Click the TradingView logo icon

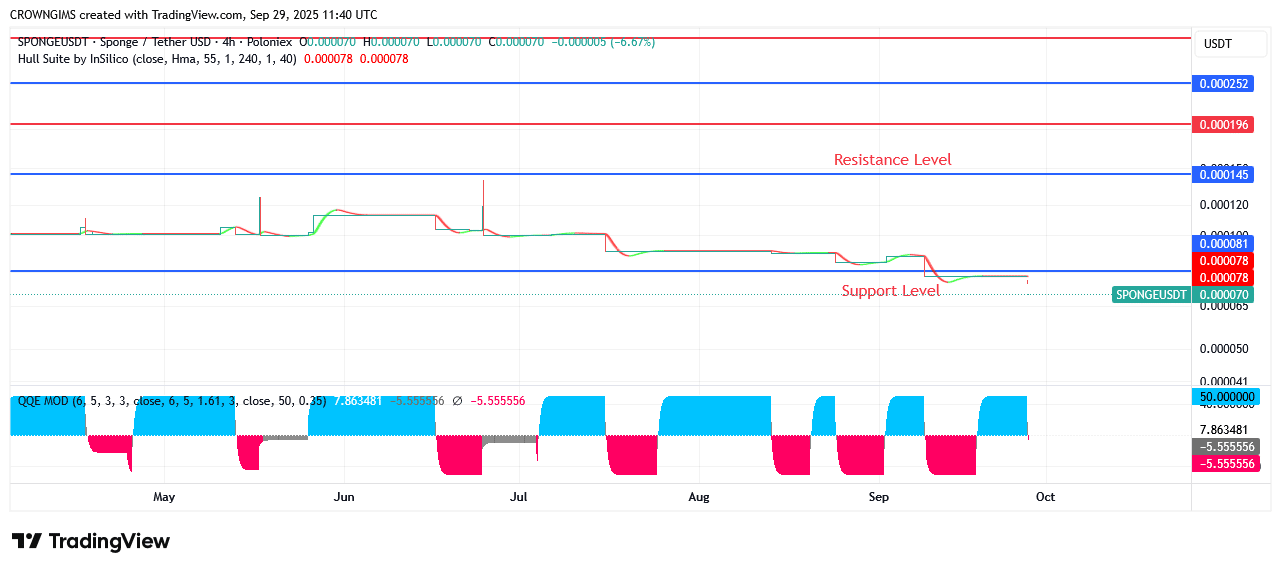coord(27,541)
